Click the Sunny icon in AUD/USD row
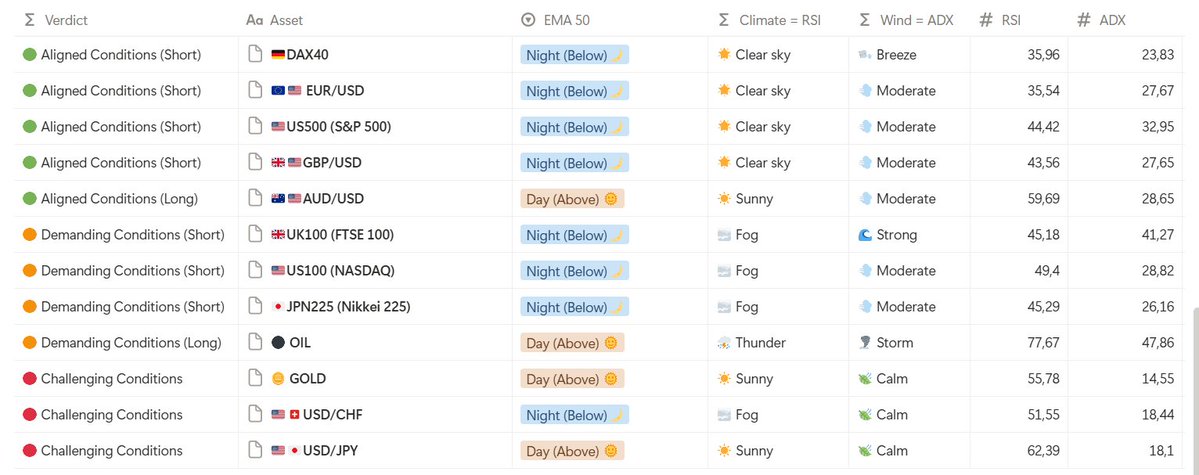The height and width of the screenshot is (475, 1199). 723,199
